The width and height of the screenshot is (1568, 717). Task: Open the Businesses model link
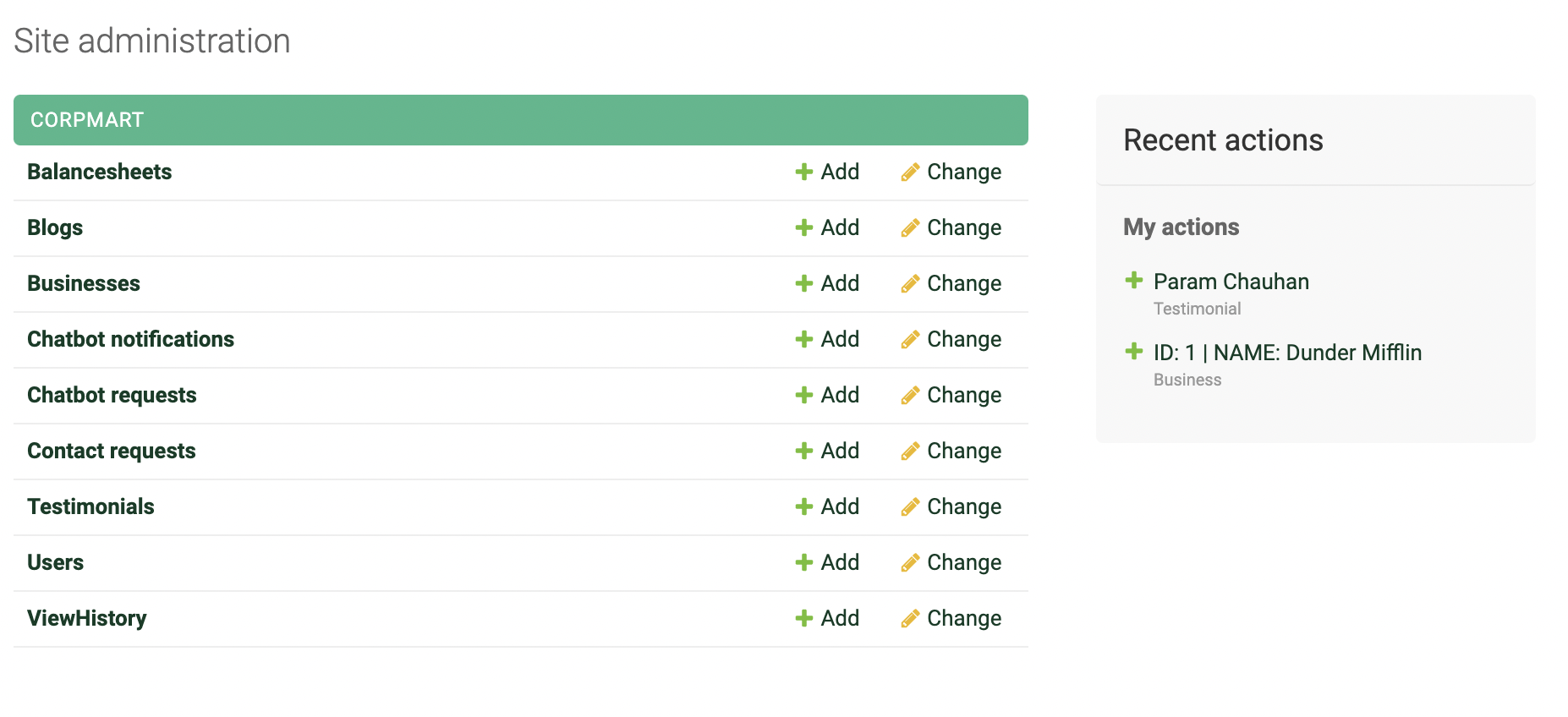point(84,284)
